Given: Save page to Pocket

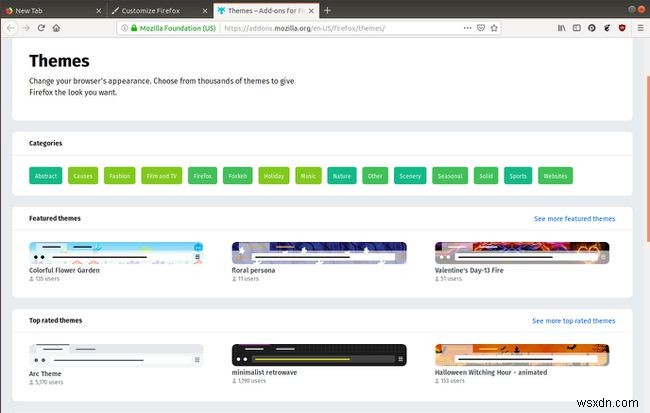Looking at the screenshot, I should (x=481, y=28).
